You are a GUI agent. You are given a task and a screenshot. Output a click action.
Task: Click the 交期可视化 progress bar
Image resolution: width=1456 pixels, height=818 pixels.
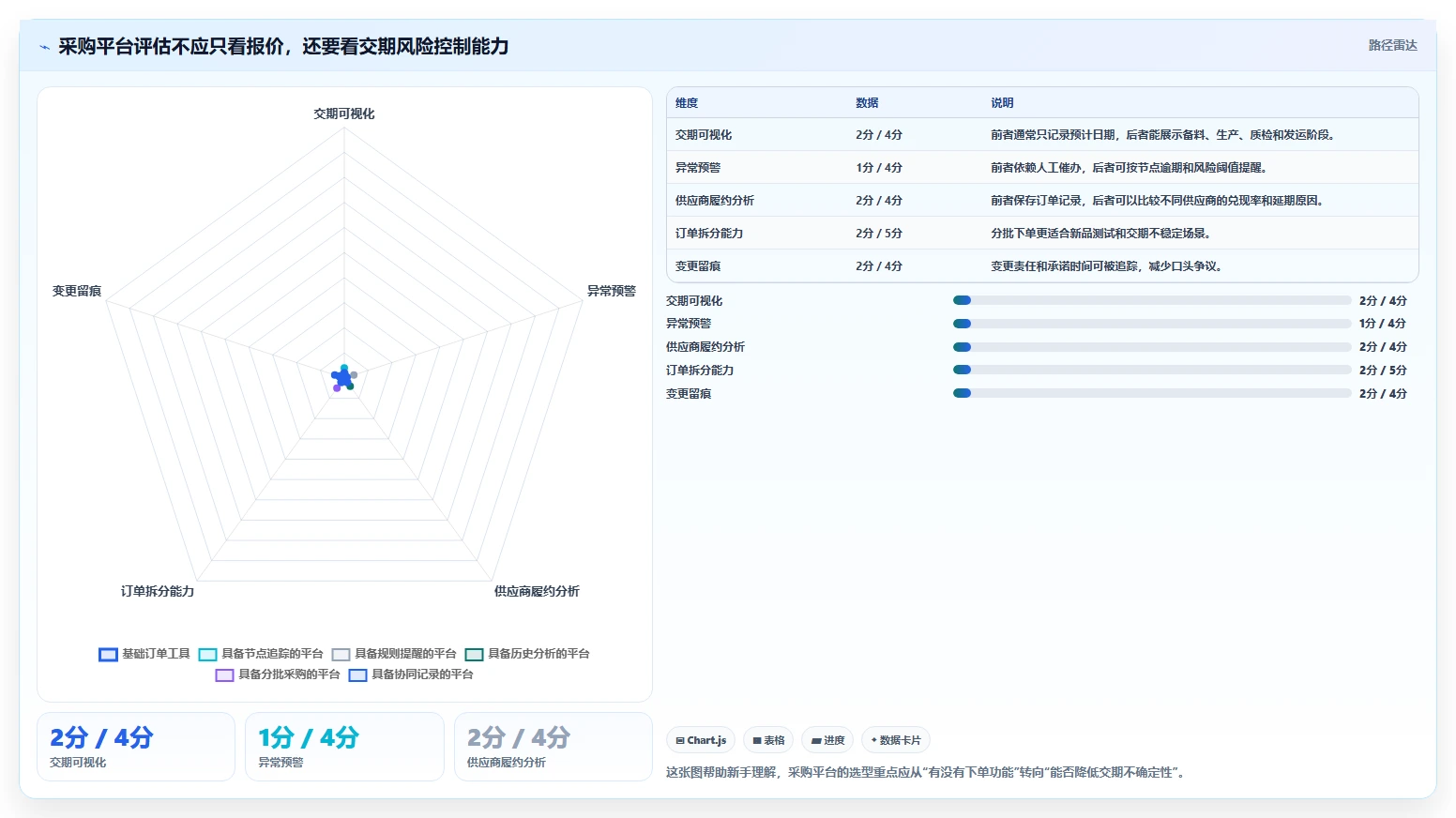(1152, 300)
